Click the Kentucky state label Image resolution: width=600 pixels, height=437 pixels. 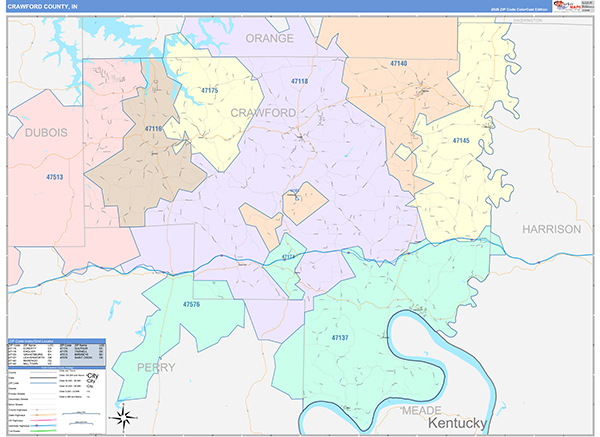[x=457, y=423]
